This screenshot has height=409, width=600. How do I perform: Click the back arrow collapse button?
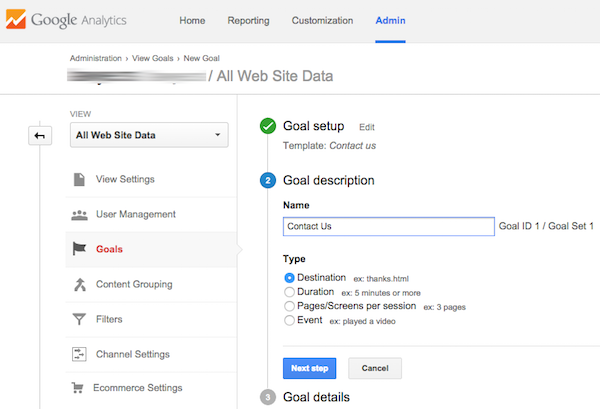41,135
